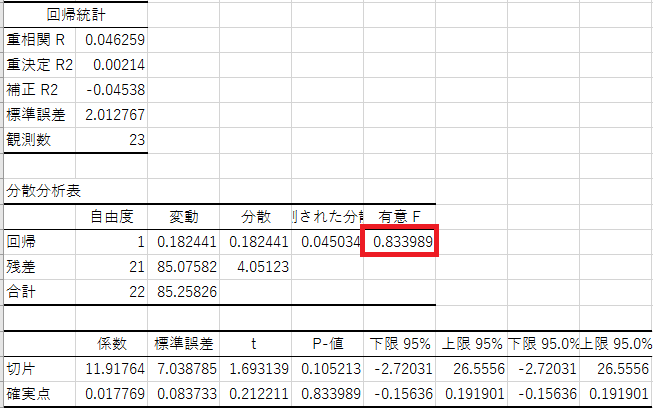Select -2.72031 under 下限 95%

click(400, 369)
